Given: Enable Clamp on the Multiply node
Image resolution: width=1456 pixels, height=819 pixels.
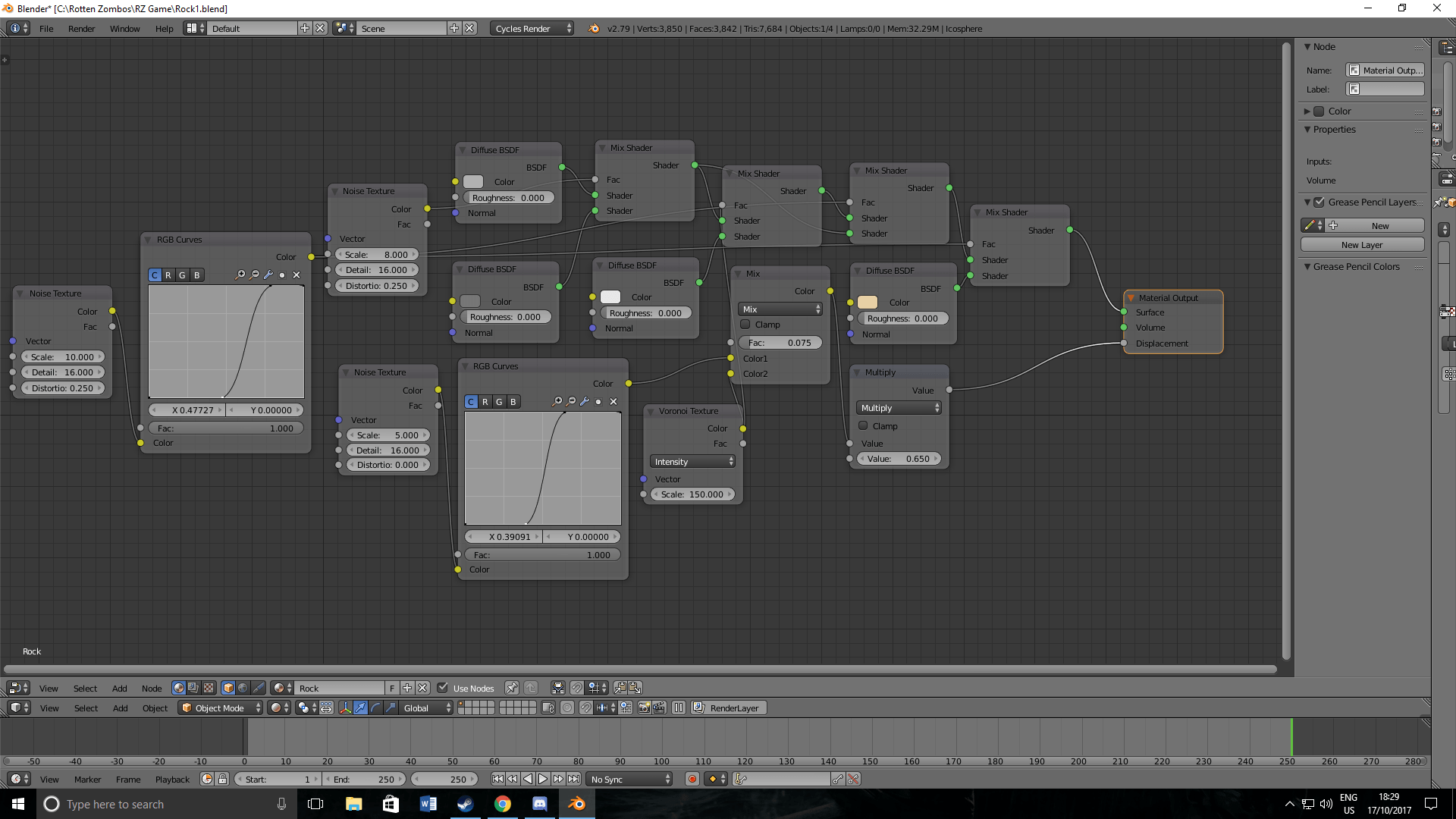Looking at the screenshot, I should 863,425.
